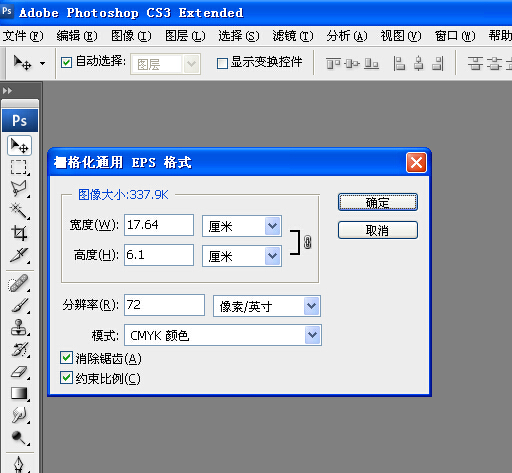Image resolution: width=512 pixels, height=473 pixels.
Task: Select the Move tool in the toolbox
Action: 19,146
